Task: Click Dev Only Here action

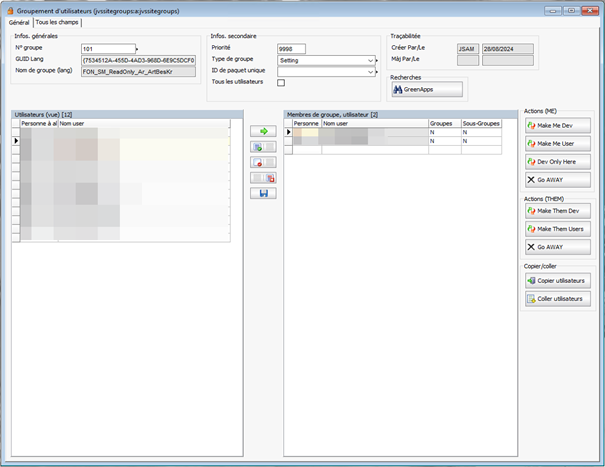Action: click(557, 161)
